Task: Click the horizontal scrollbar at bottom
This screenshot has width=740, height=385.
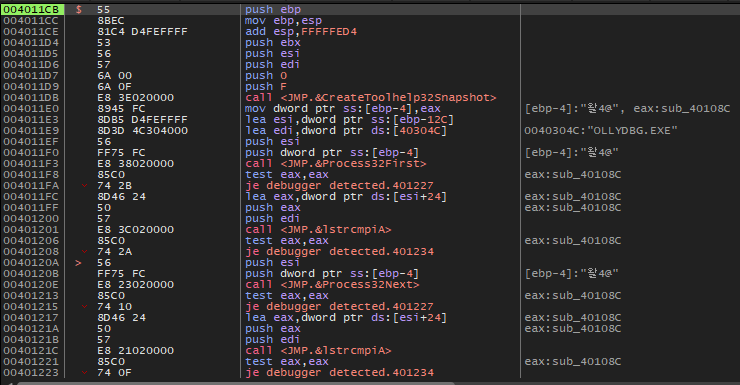Action: (236, 383)
